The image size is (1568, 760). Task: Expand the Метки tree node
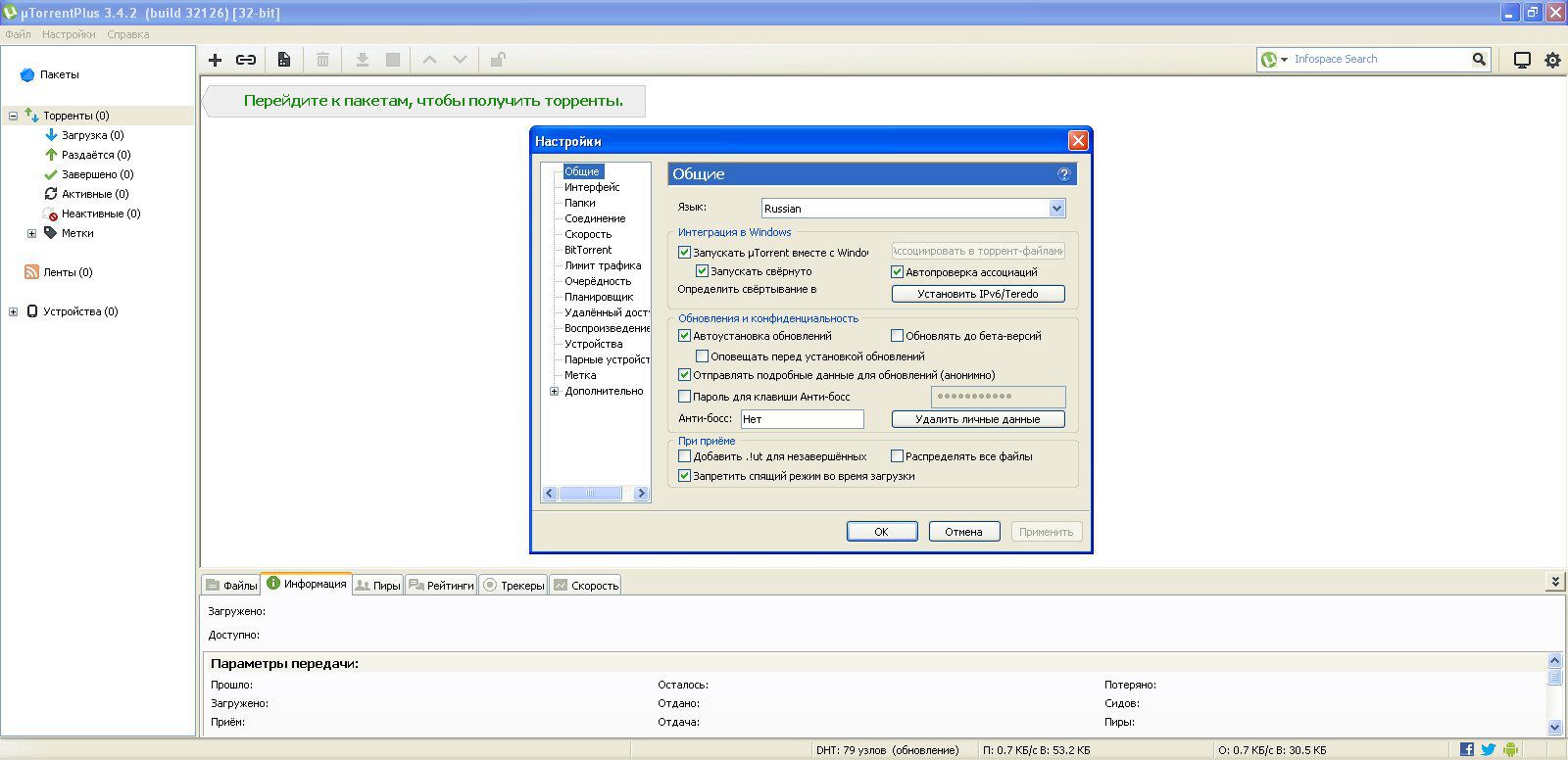(x=31, y=233)
